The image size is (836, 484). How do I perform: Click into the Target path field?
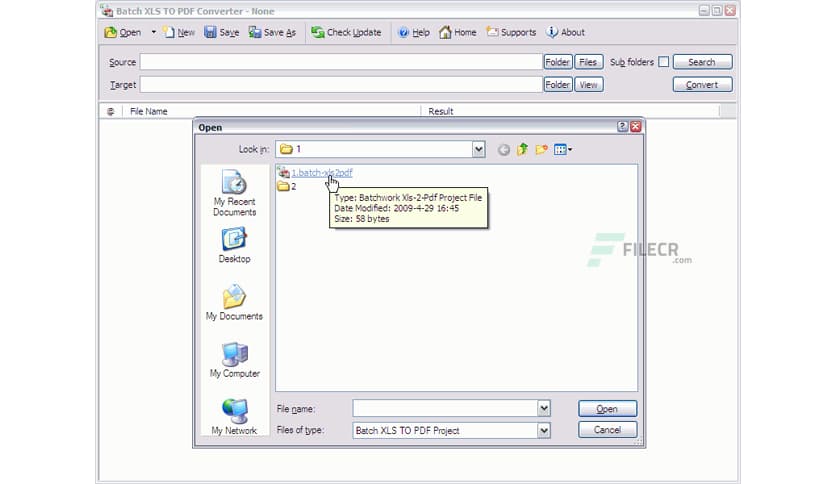tap(341, 85)
